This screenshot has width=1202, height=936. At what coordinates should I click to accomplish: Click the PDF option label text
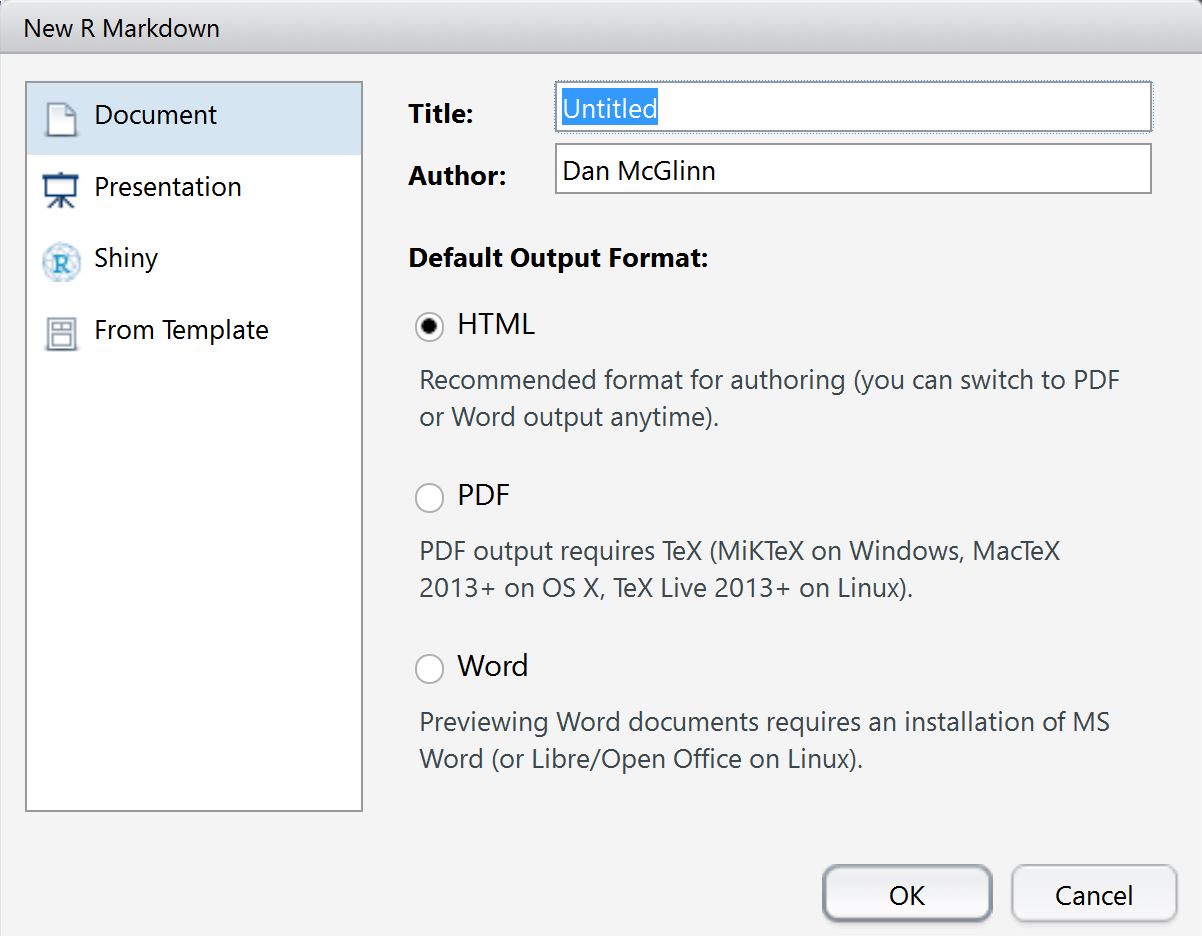coord(484,495)
